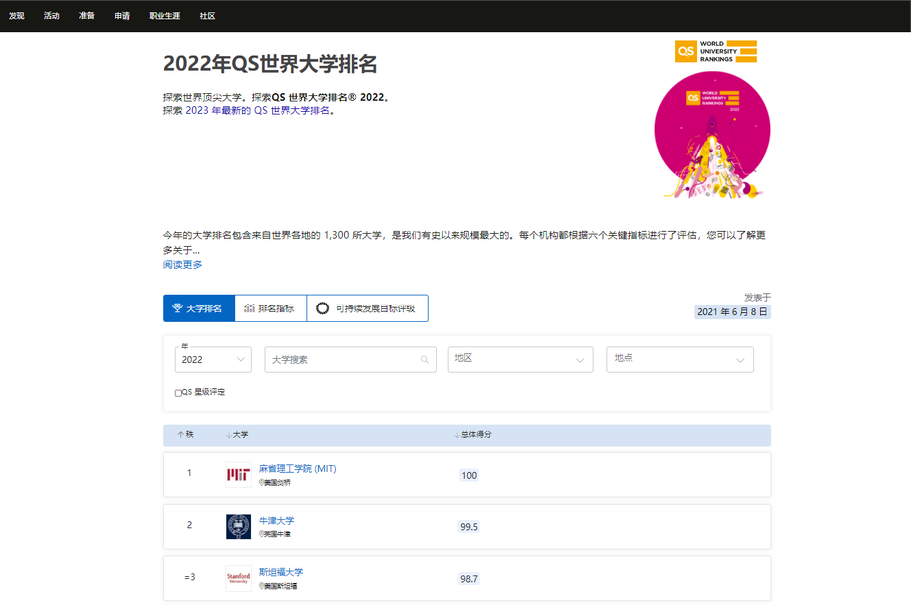Enable the QS 星级评定 checkbox
Image resolution: width=911 pixels, height=607 pixels.
point(178,393)
